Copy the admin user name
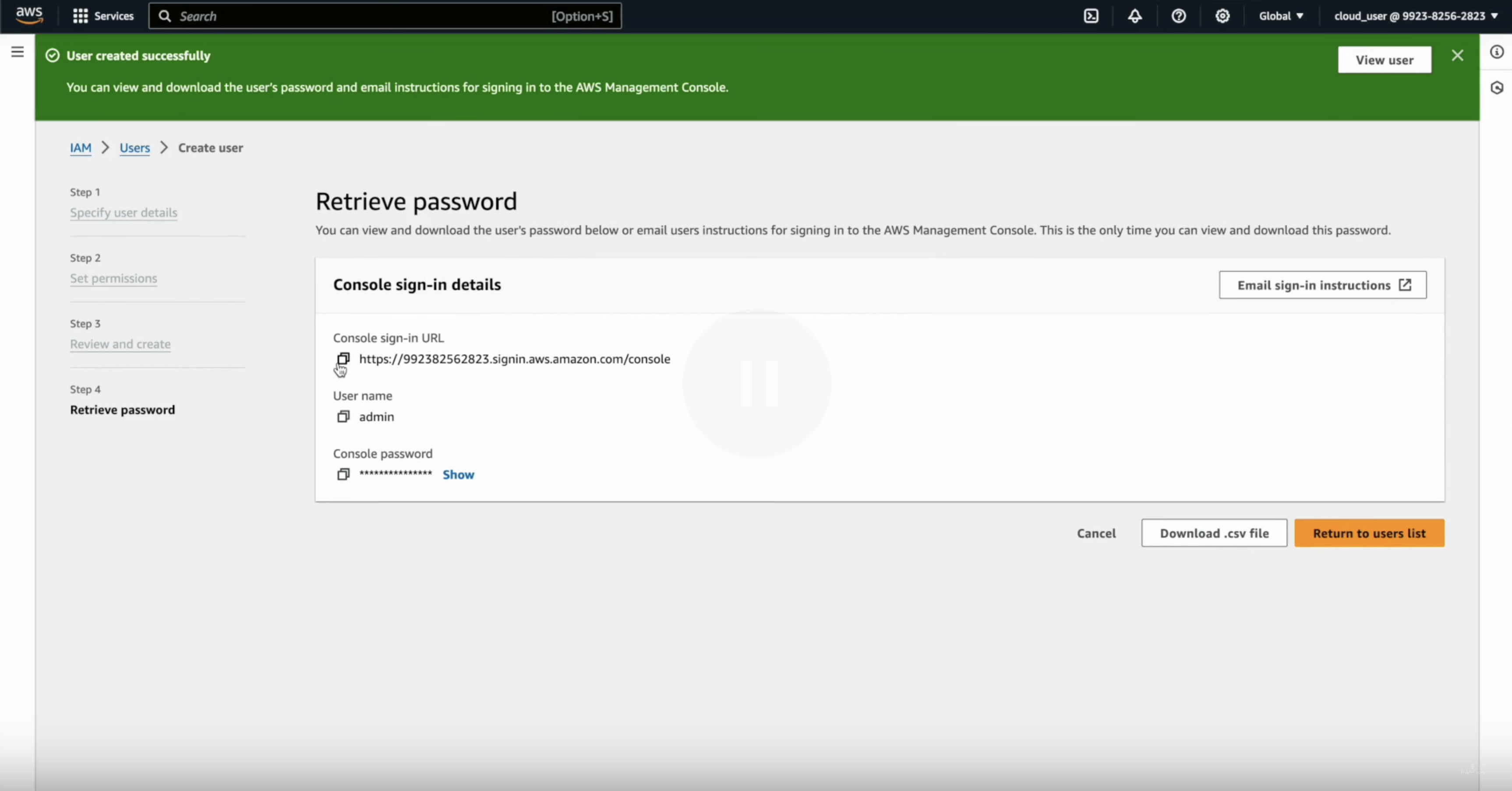 (x=343, y=417)
